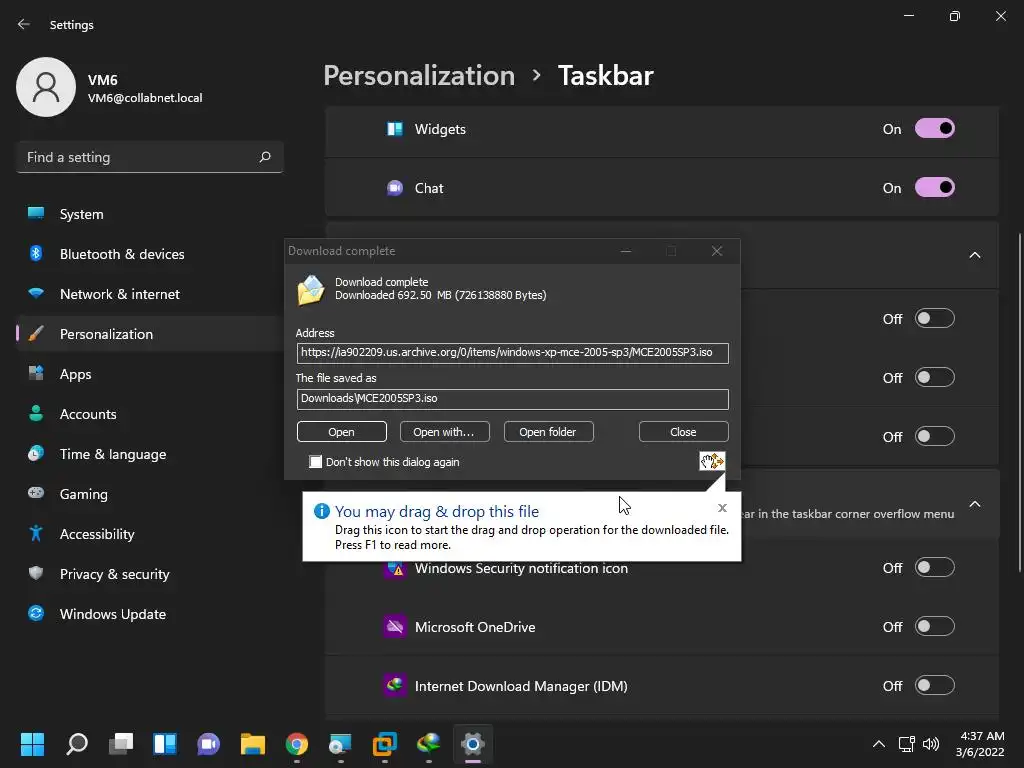1024x768 pixels.
Task: Click the Open folder button
Action: 548,432
